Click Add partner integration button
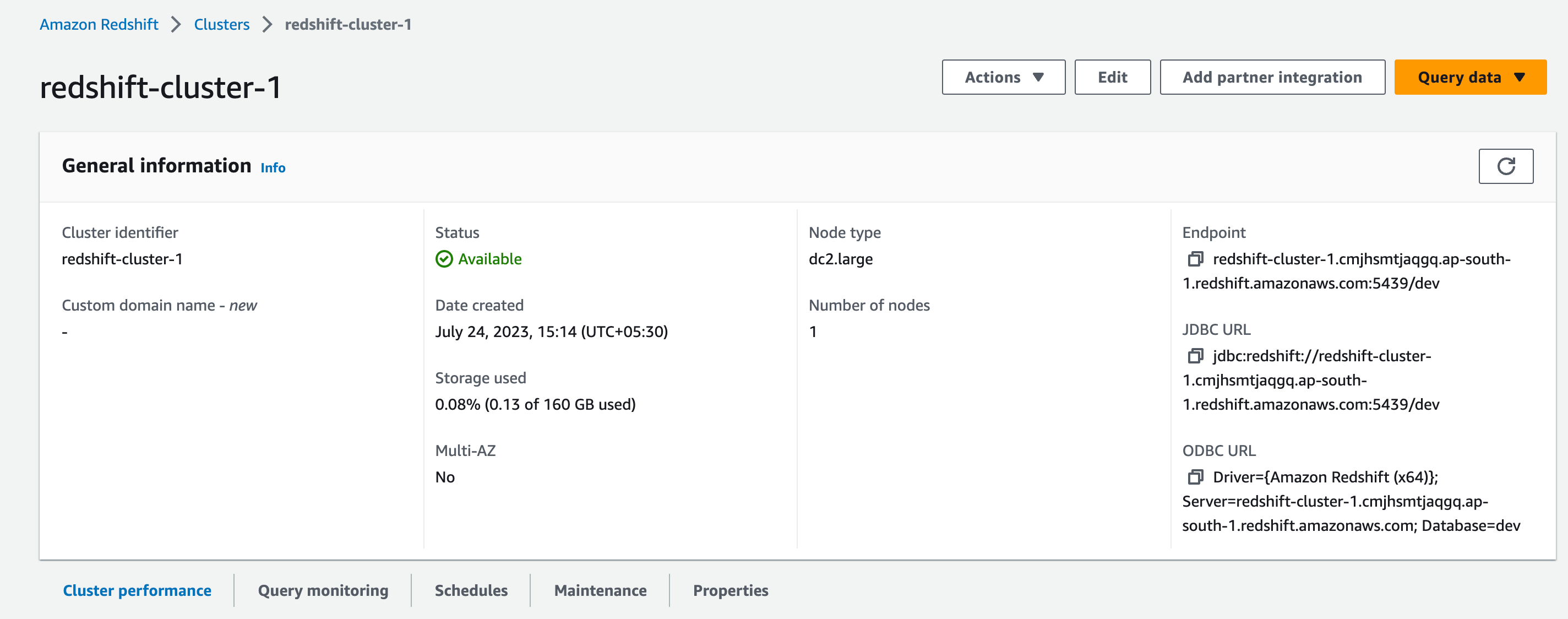1568x619 pixels. point(1272,77)
